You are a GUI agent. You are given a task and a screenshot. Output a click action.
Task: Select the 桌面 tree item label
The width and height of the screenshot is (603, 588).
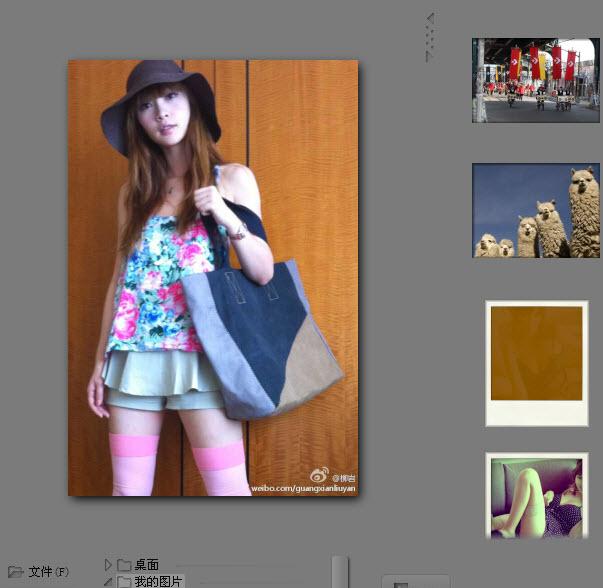tap(147, 565)
